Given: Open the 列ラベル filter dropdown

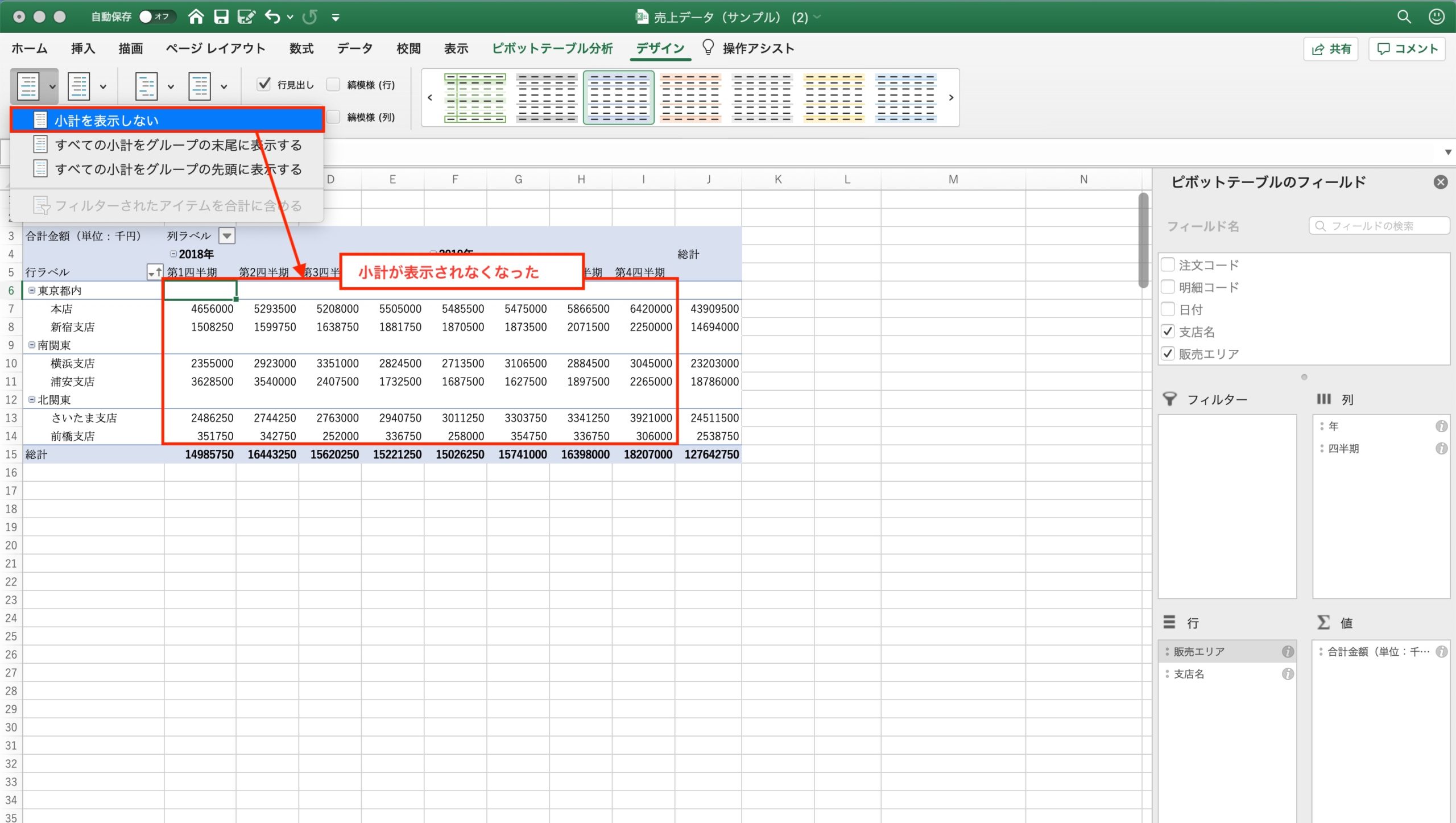Looking at the screenshot, I should click(x=227, y=235).
